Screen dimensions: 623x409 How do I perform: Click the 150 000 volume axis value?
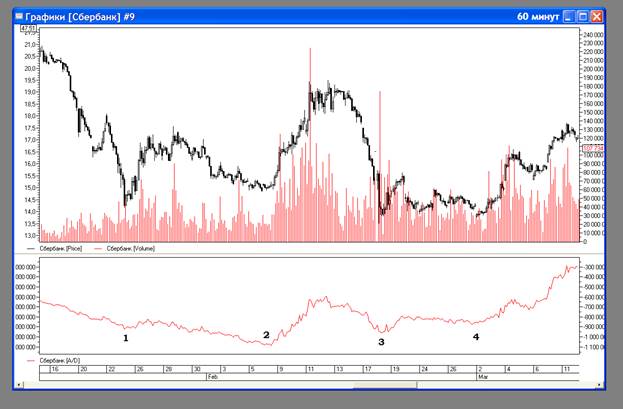593,112
